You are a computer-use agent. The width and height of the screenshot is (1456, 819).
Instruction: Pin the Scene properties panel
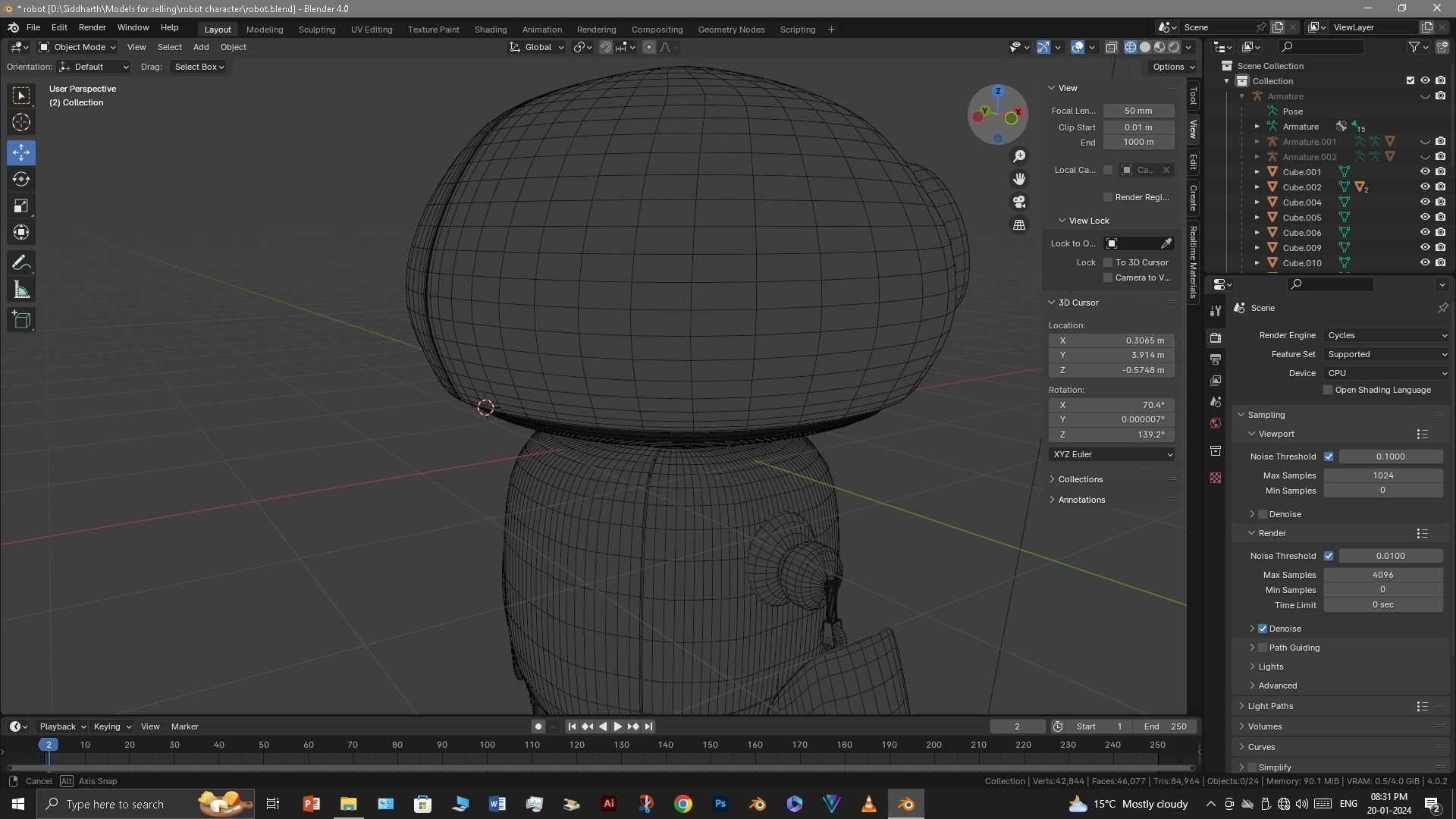pos(1442,308)
